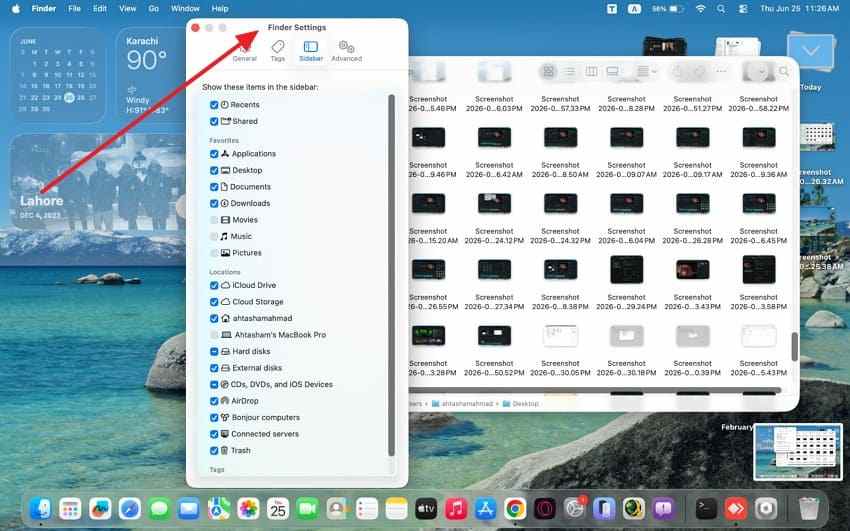Open the more actions ellipsis in Finder toolbar
This screenshot has height=531, width=850.
tap(721, 71)
